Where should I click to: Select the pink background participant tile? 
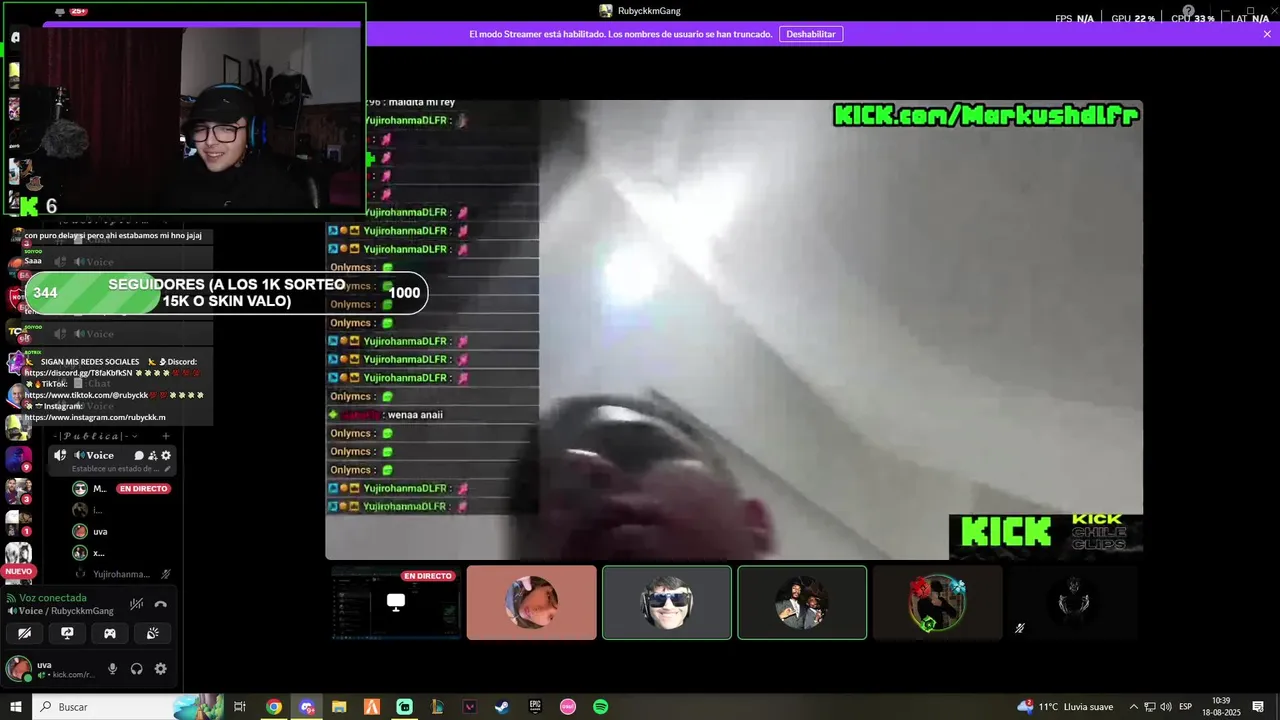click(x=531, y=603)
